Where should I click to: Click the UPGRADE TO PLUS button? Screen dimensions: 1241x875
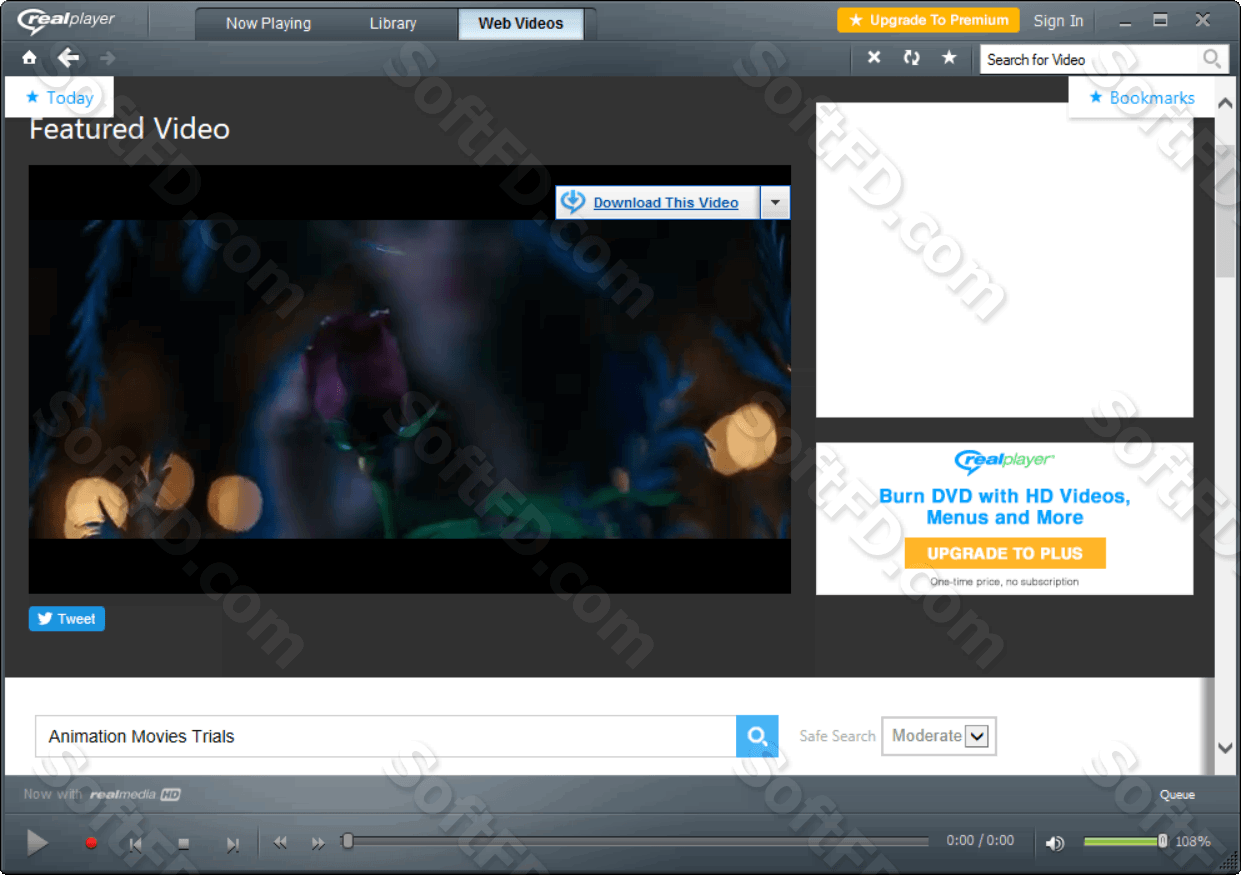pyautogui.click(x=1005, y=553)
